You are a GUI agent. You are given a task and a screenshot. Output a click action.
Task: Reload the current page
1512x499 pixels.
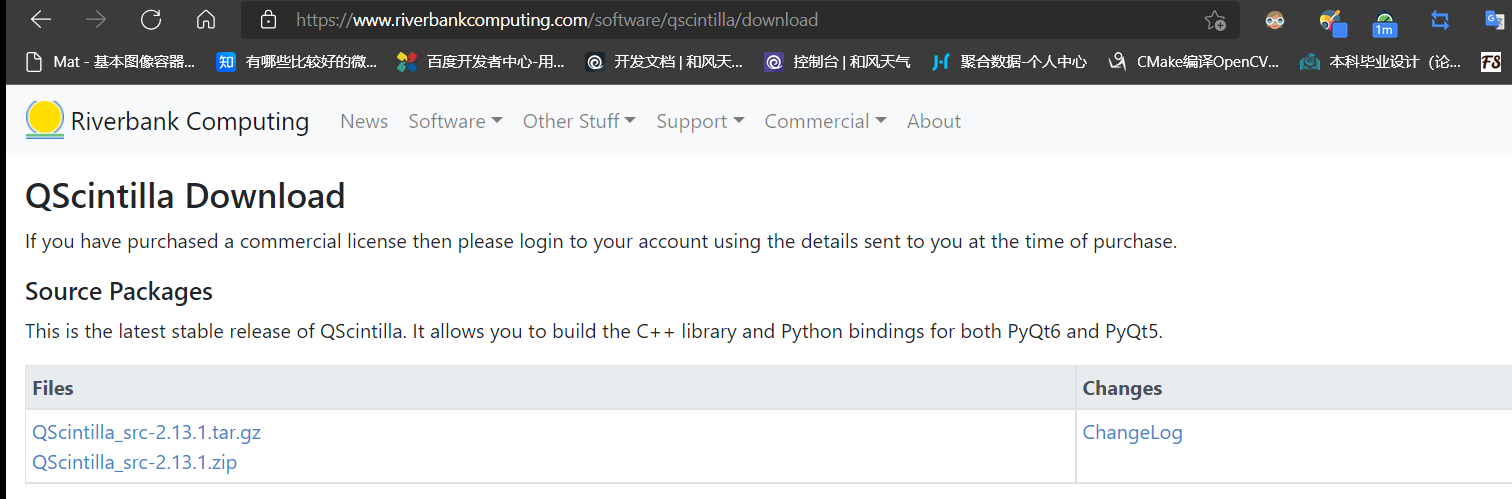151,19
